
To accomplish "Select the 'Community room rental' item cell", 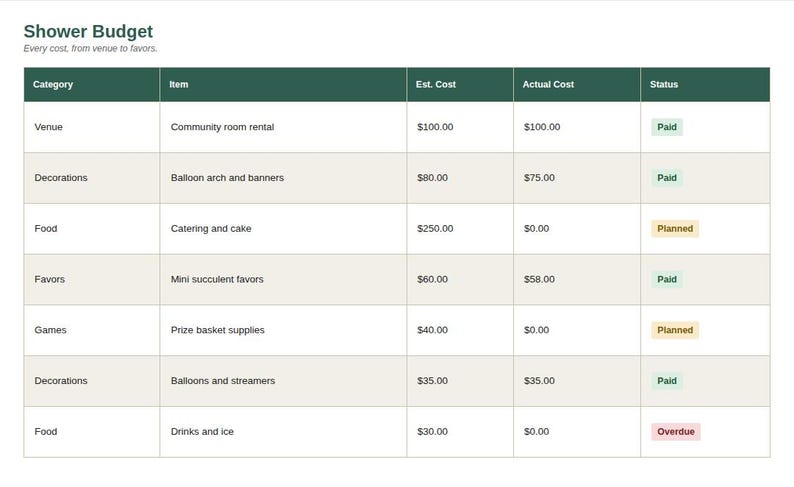I will [283, 127].
